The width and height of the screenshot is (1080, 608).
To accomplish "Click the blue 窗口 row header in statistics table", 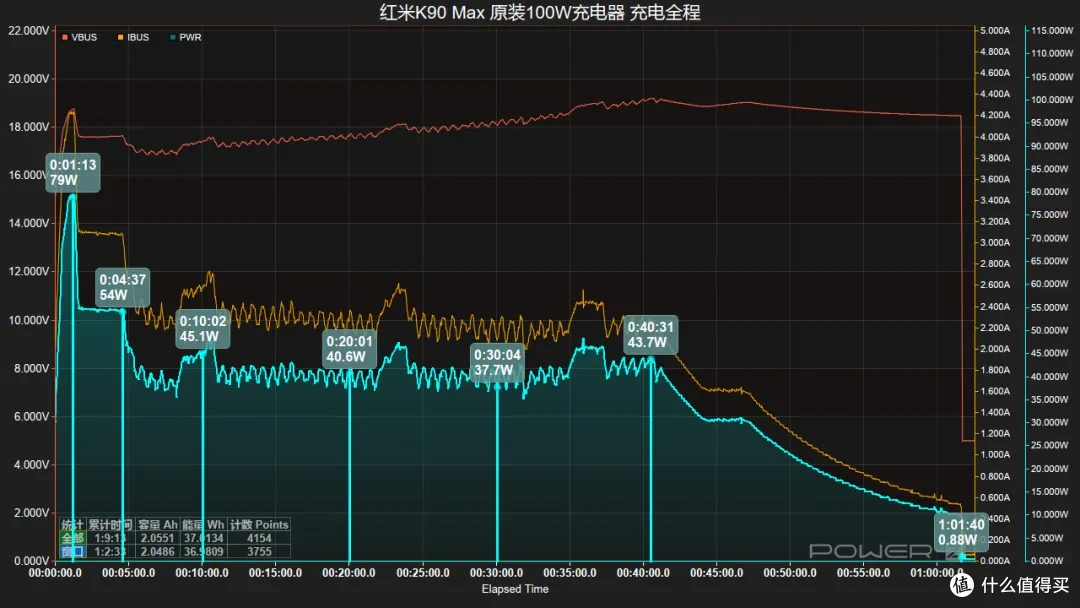I will coord(72,552).
